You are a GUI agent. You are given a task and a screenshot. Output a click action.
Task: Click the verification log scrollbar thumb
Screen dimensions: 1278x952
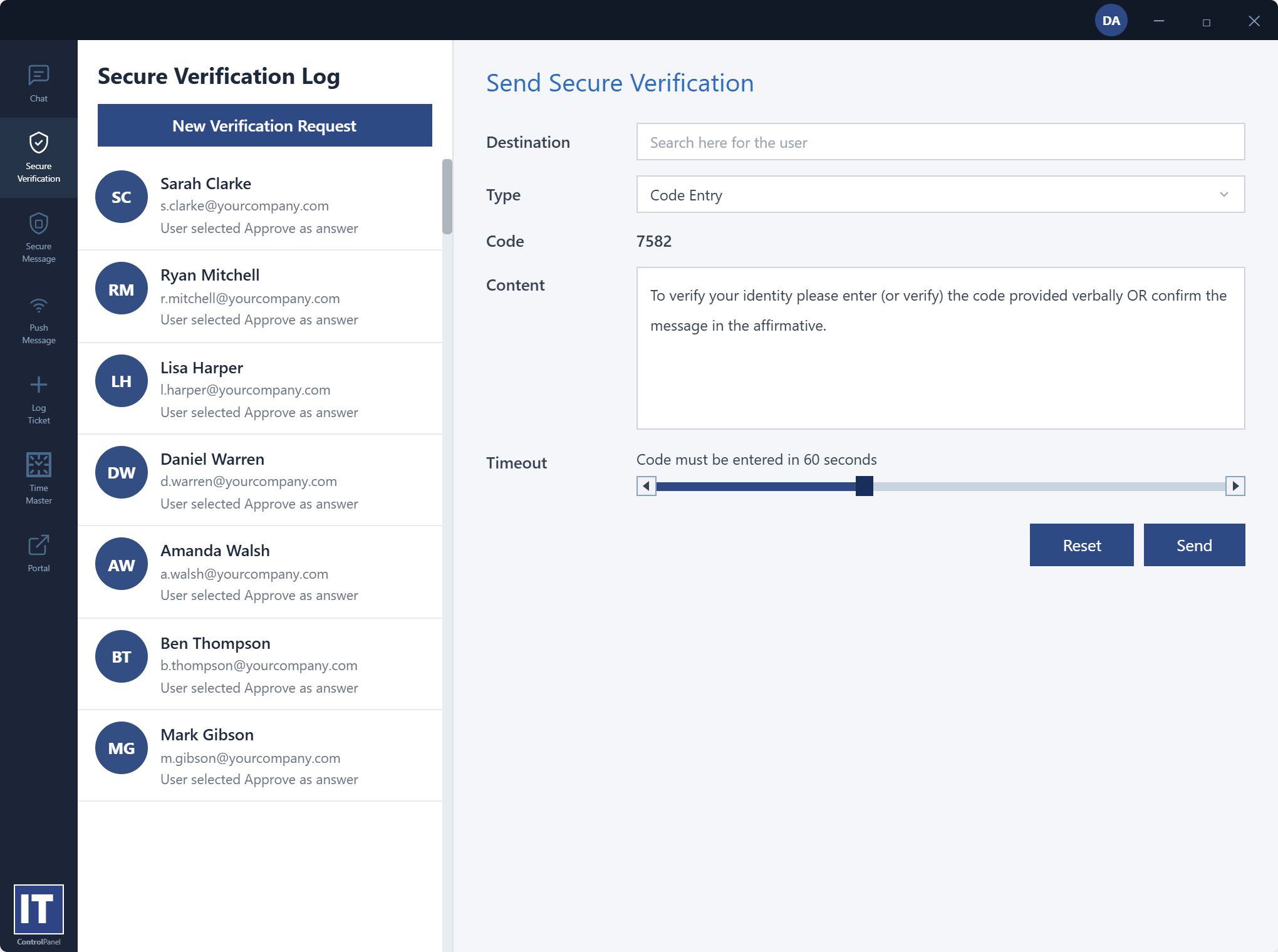[447, 197]
